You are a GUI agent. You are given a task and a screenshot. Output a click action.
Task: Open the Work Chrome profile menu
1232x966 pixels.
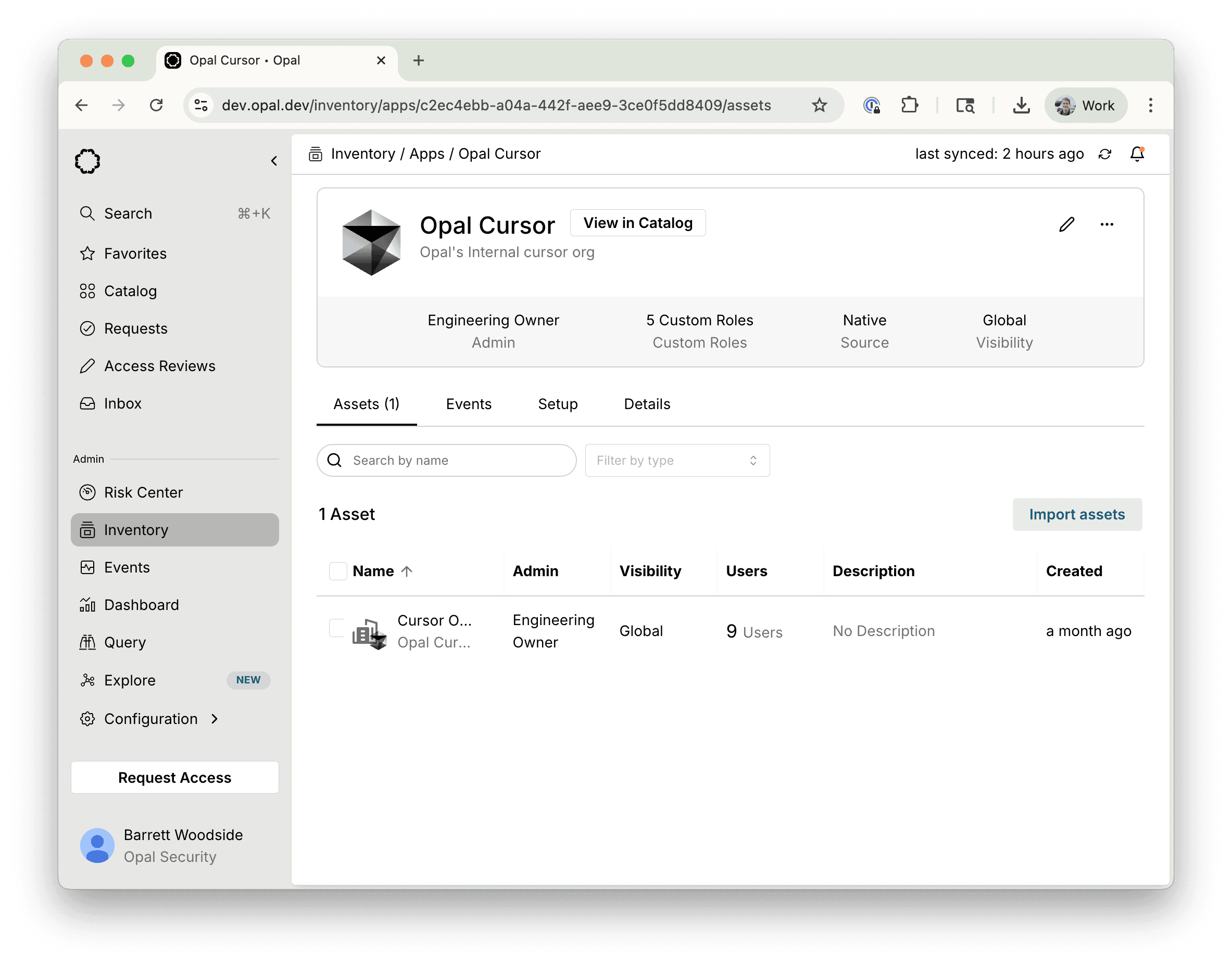[x=1086, y=105]
